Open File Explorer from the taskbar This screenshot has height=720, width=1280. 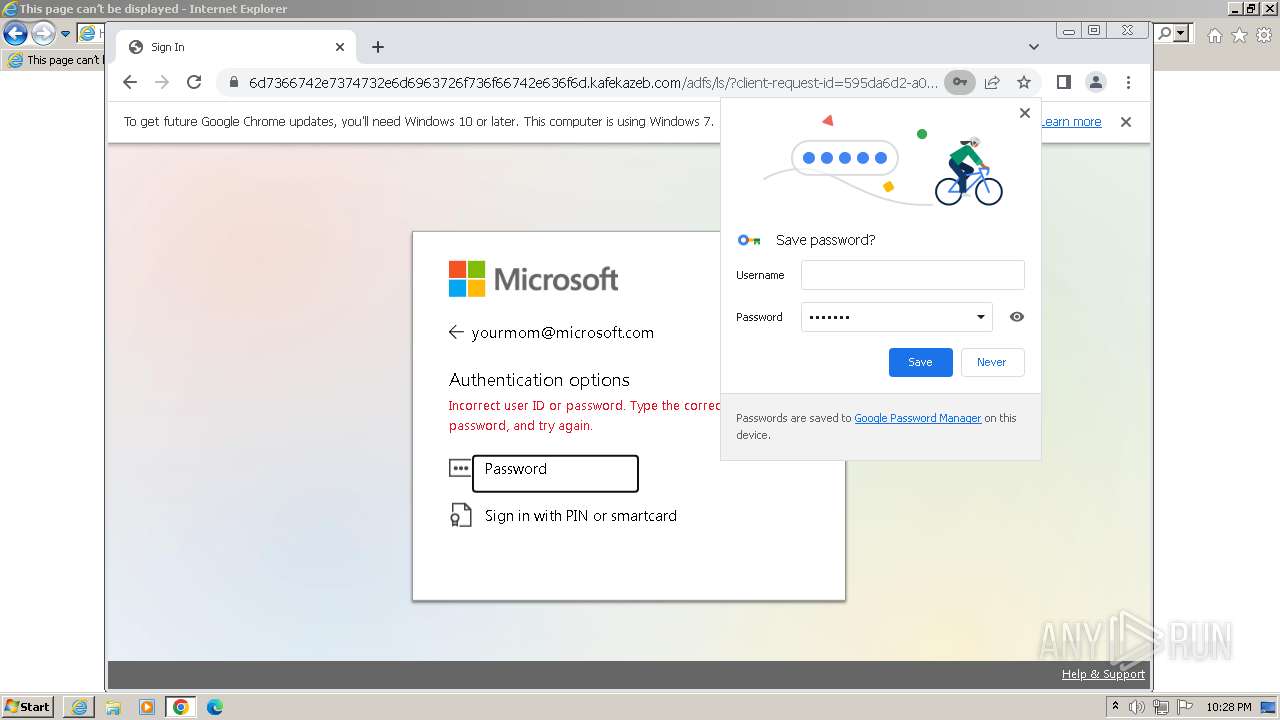point(113,707)
